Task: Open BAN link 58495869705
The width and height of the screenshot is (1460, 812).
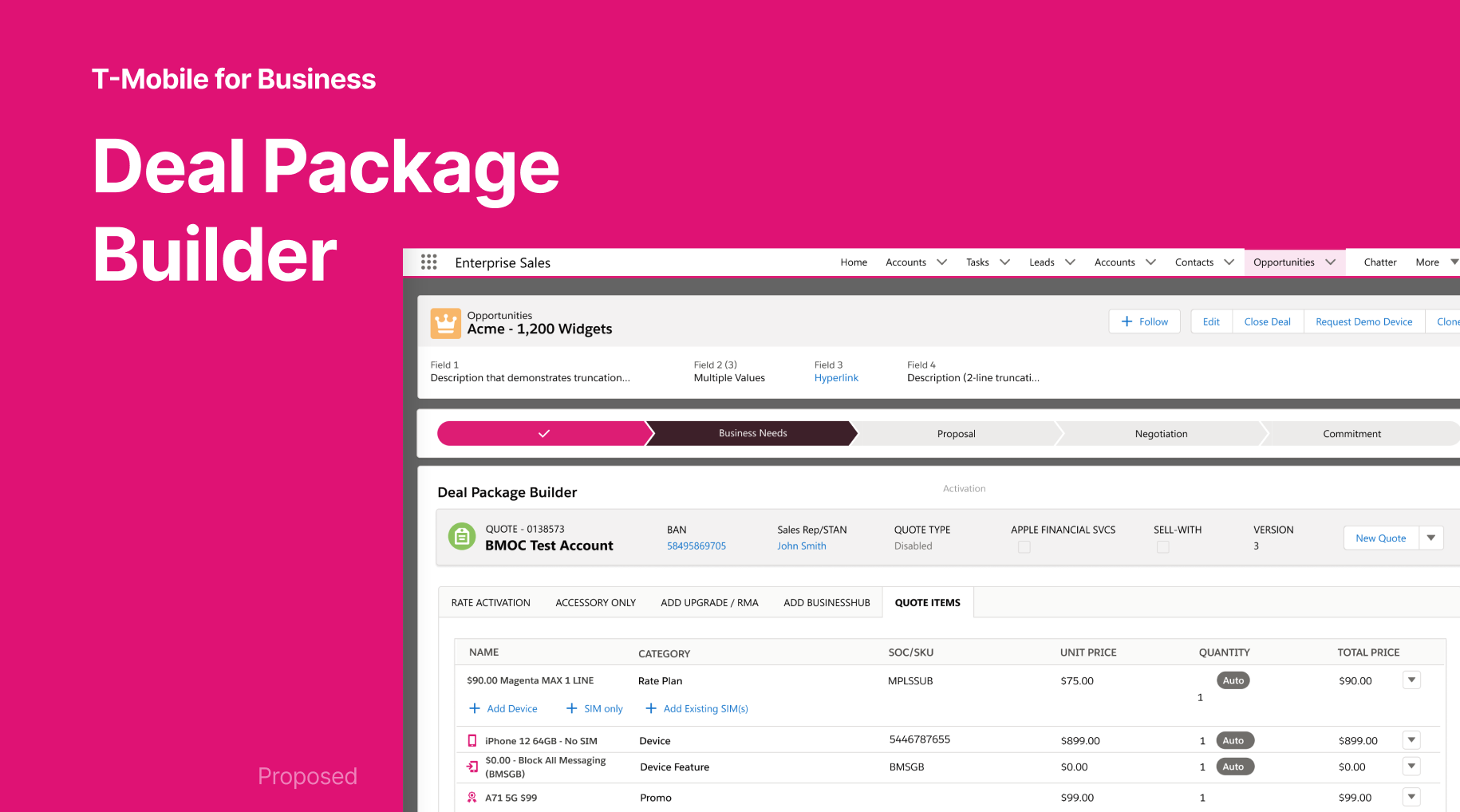Action: (696, 546)
